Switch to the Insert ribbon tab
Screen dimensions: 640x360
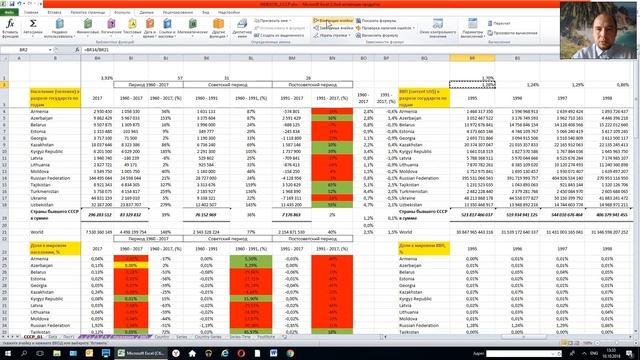(x=54, y=12)
